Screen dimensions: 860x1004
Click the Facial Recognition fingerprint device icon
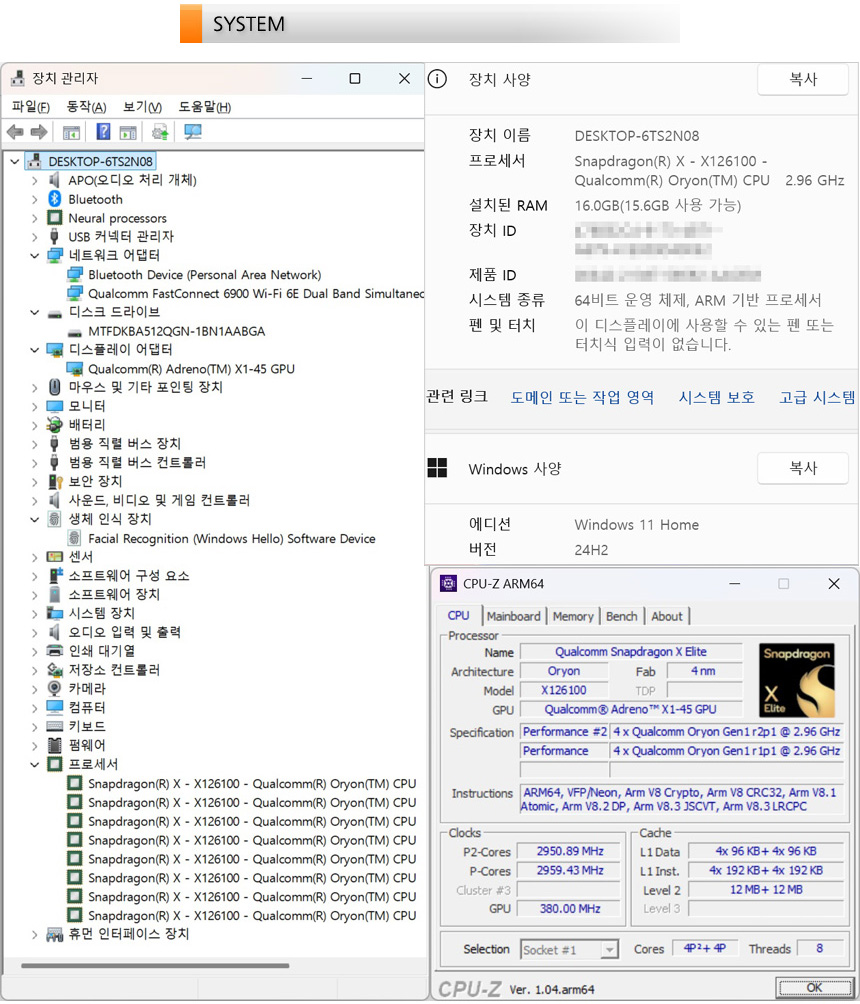75,538
